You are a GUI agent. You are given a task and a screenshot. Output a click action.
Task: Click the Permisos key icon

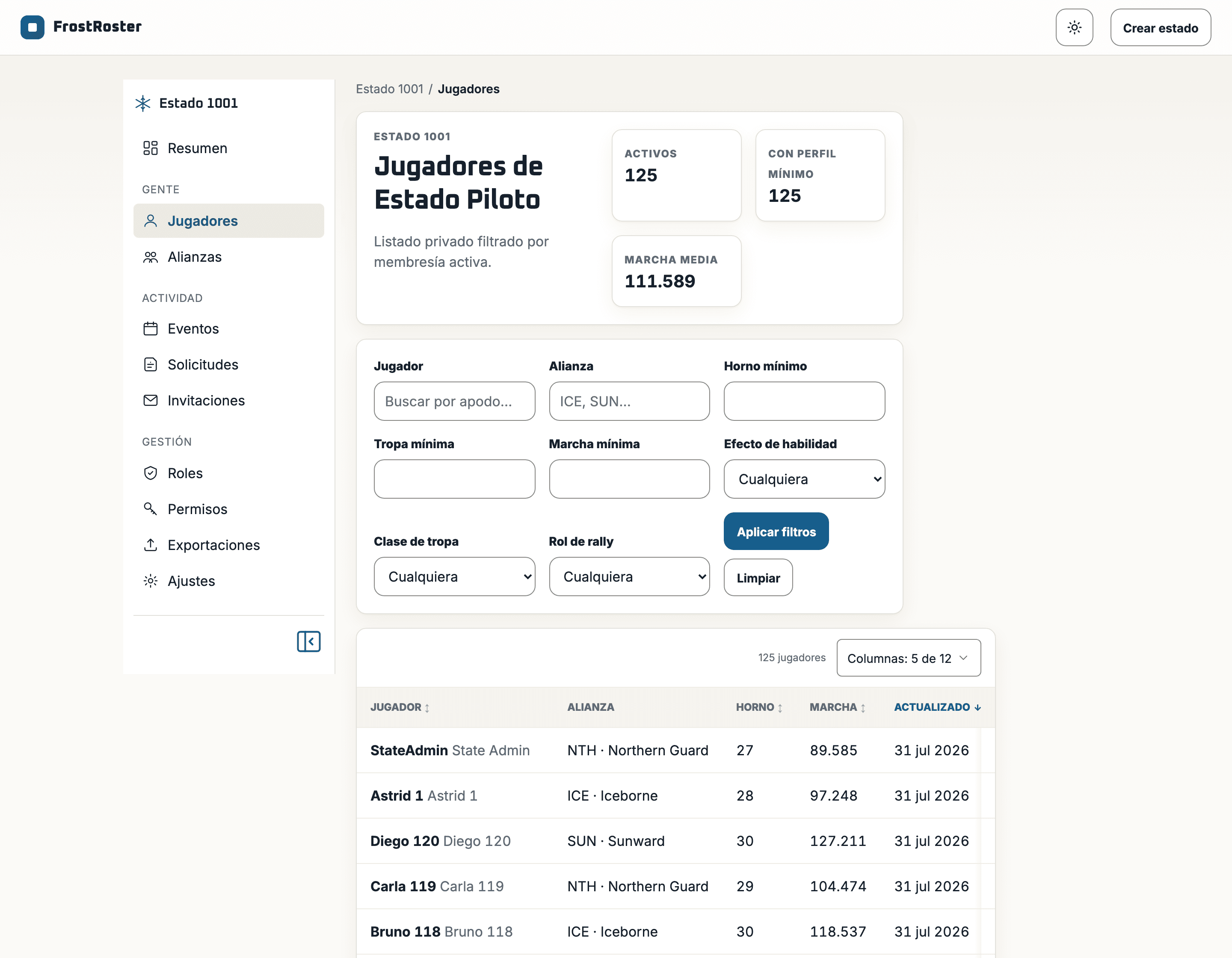[150, 509]
